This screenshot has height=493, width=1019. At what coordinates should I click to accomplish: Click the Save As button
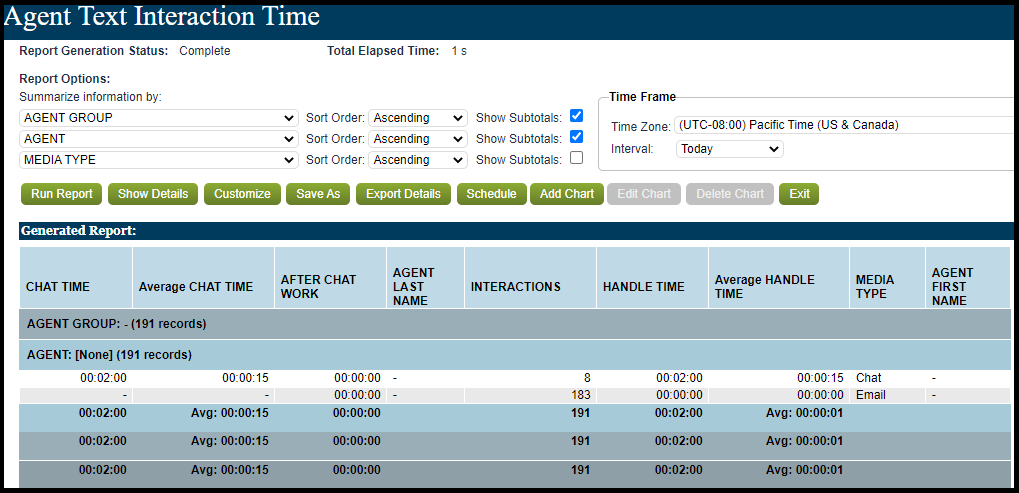click(318, 194)
